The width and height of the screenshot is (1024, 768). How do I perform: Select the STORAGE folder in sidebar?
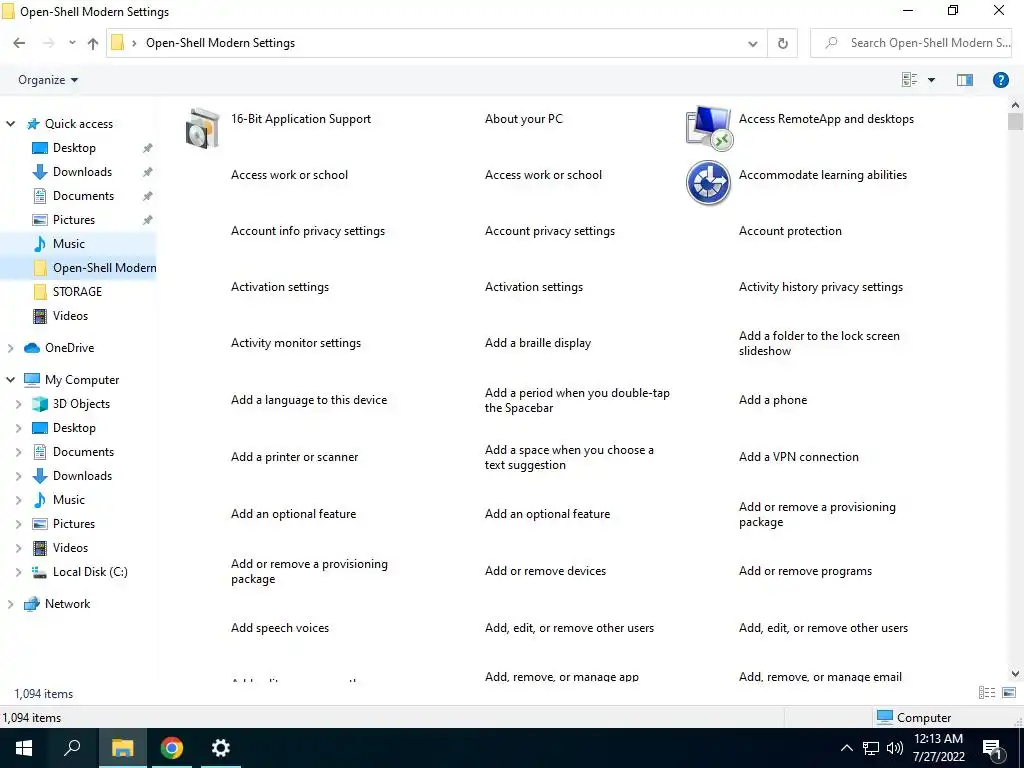click(77, 292)
